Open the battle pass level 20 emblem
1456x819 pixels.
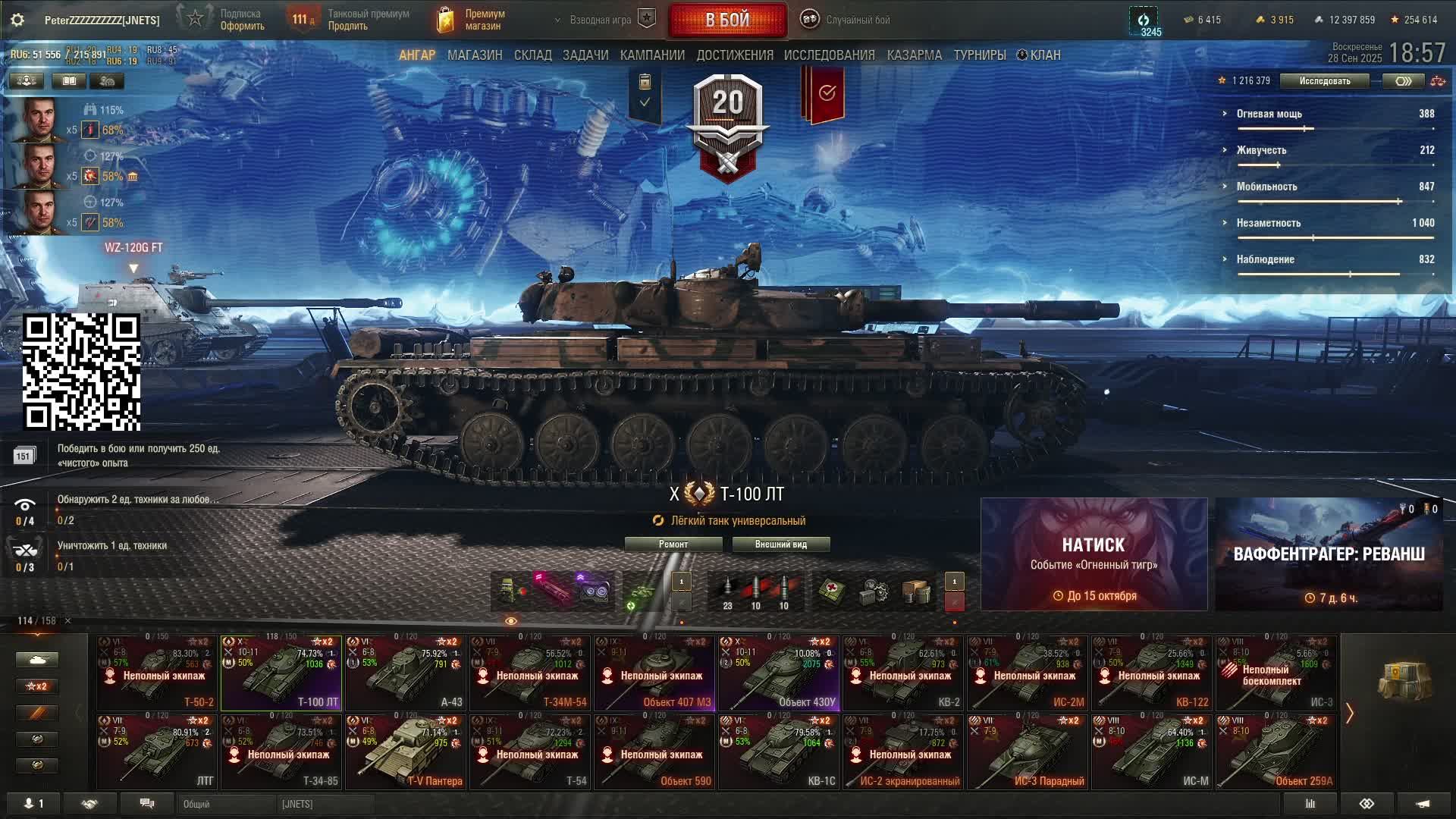point(728,125)
